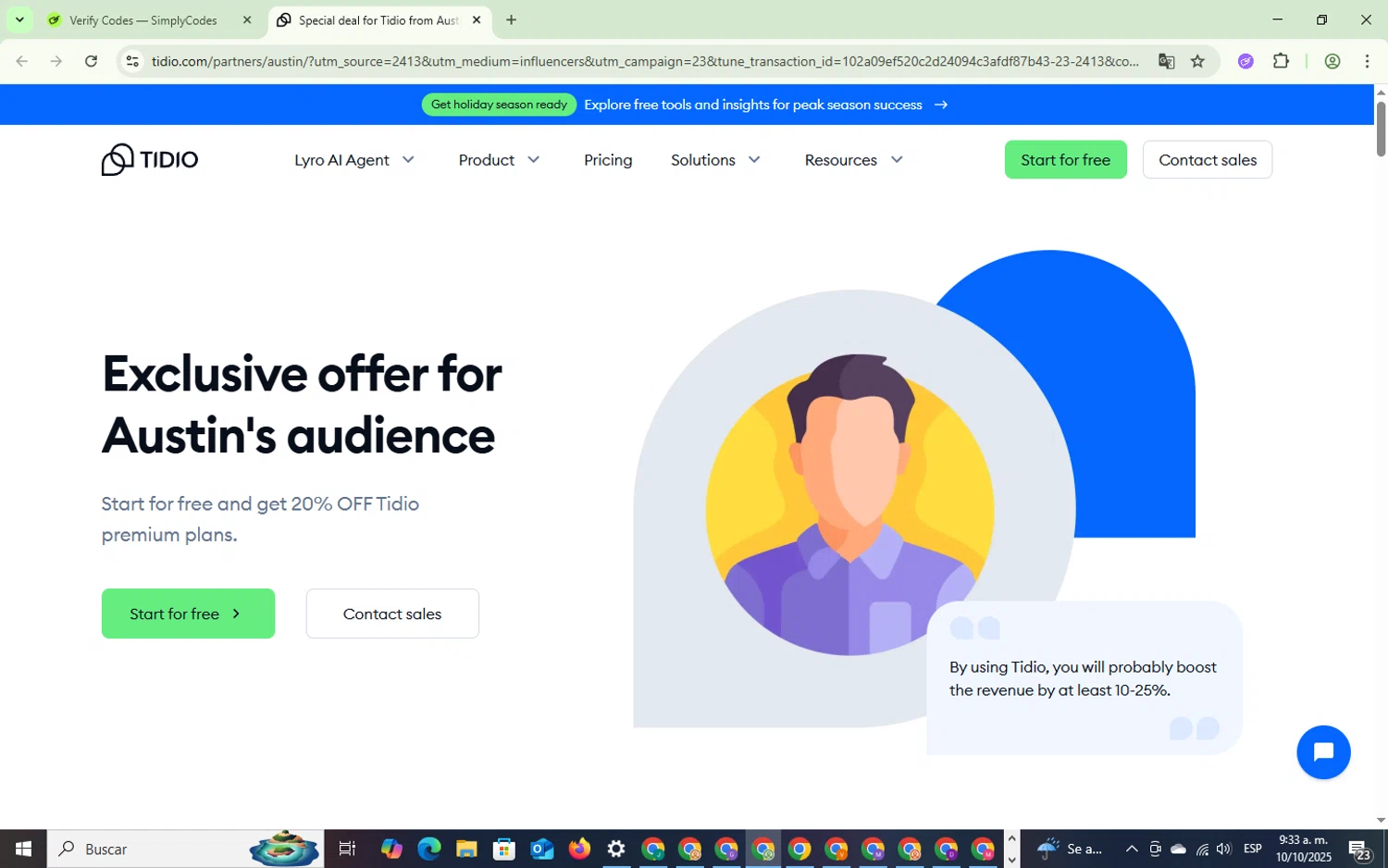Image resolution: width=1388 pixels, height=868 pixels.
Task: Click the header Contact sales button
Action: point(1207,159)
